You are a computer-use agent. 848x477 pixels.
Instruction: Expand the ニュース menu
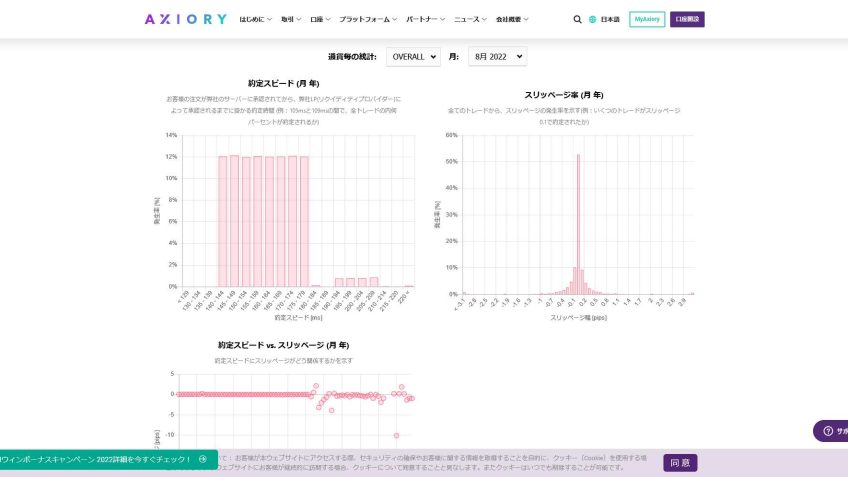[470, 19]
